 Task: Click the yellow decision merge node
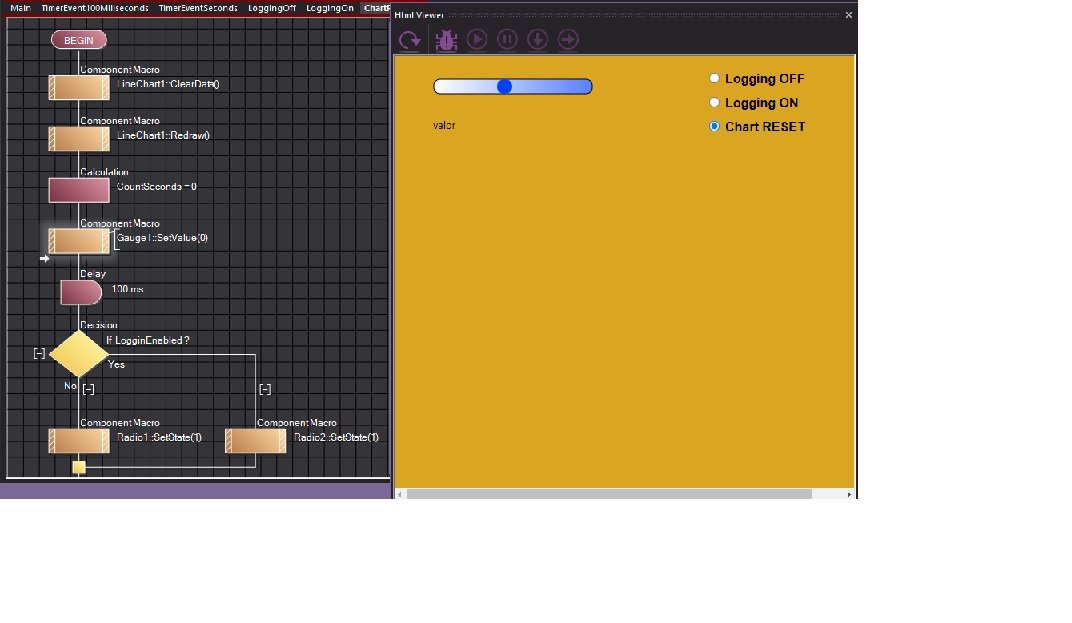pos(79,467)
